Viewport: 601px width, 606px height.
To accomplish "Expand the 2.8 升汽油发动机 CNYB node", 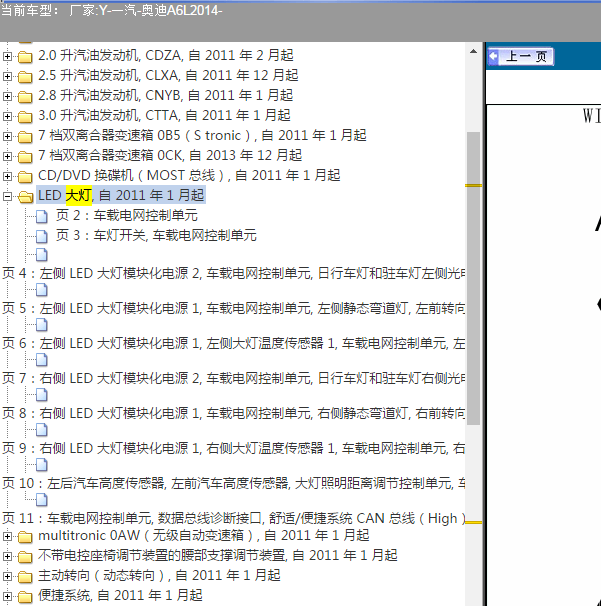I will pyautogui.click(x=7, y=96).
